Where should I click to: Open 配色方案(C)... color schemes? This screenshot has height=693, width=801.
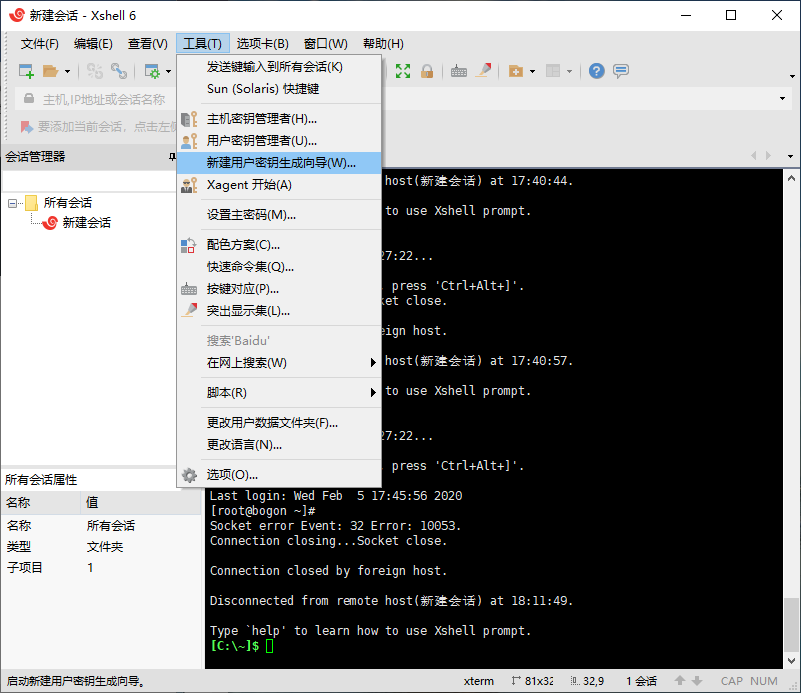[x=279, y=245]
